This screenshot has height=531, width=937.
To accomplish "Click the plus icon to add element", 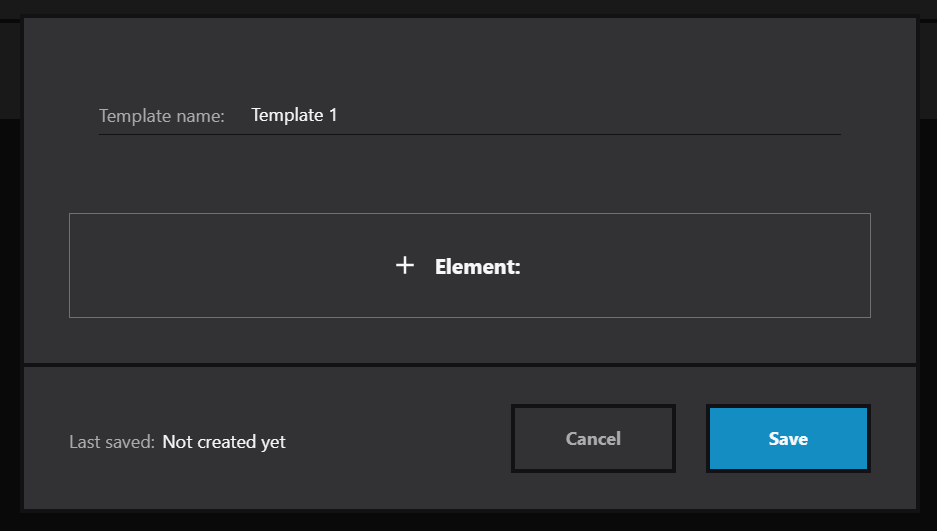I will click(x=405, y=265).
